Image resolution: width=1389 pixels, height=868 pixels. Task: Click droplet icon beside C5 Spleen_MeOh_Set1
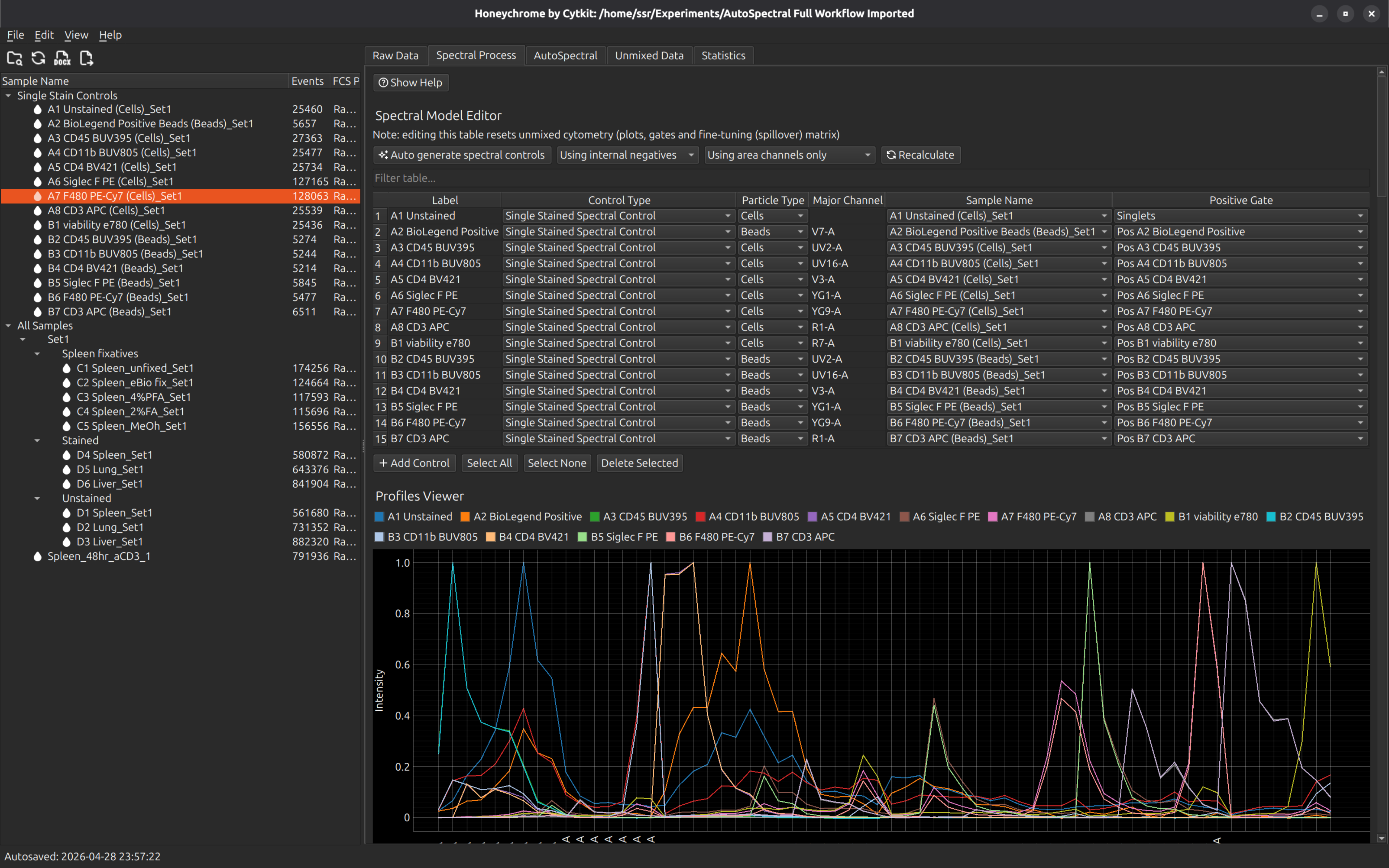(67, 426)
